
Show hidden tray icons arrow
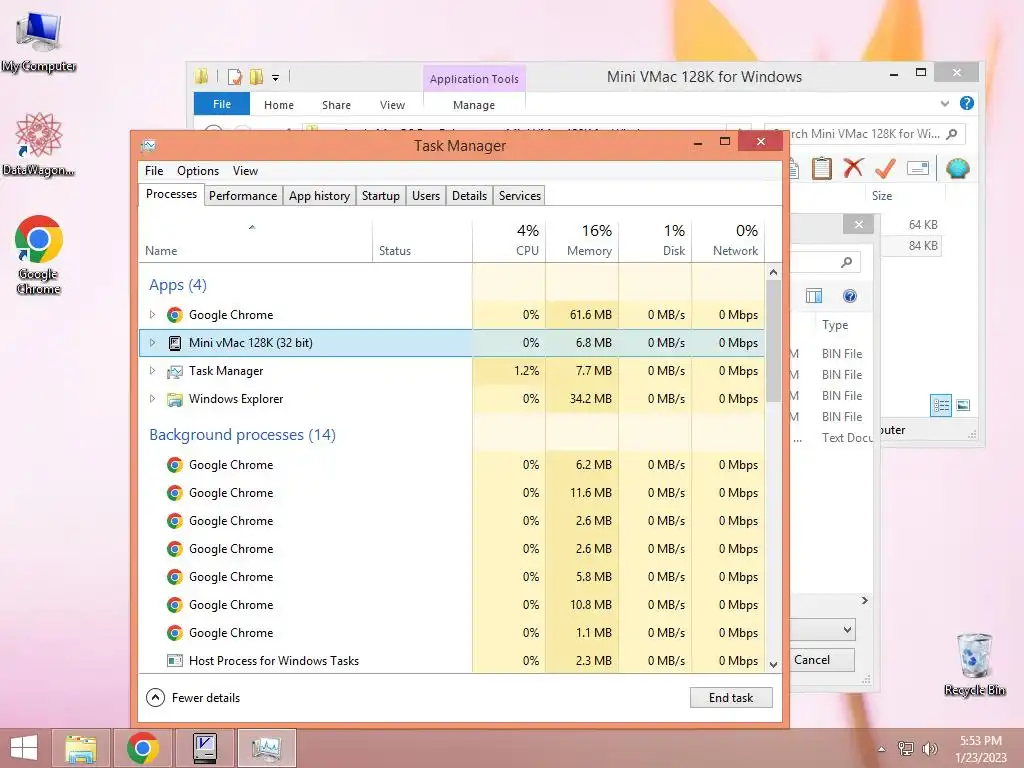(x=882, y=749)
